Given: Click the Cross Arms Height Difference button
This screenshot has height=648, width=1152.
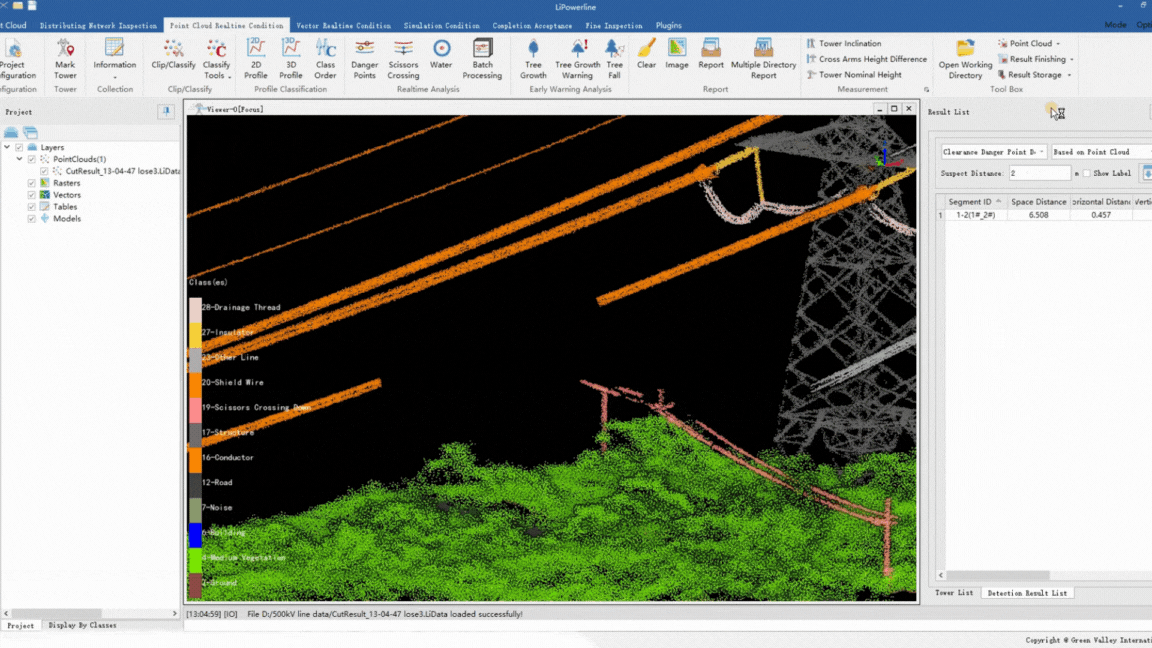Looking at the screenshot, I should [872, 59].
